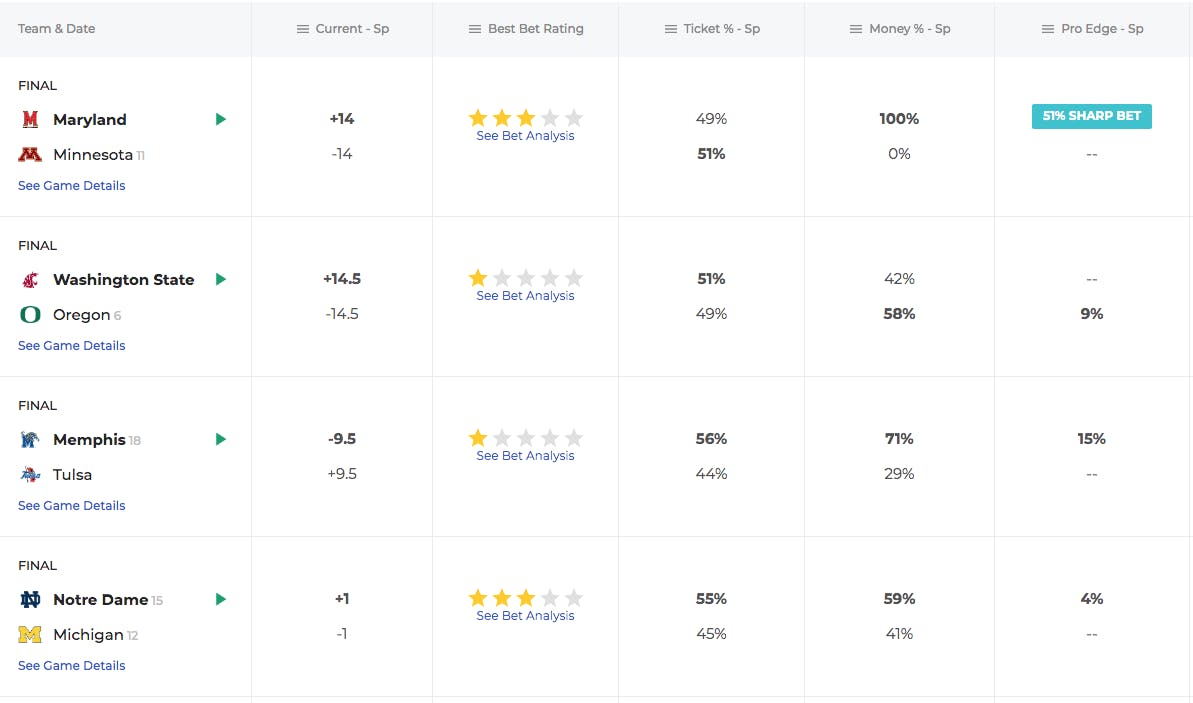
Task: Open See Bet Analysis for Memphis-Tulsa
Action: 525,456
